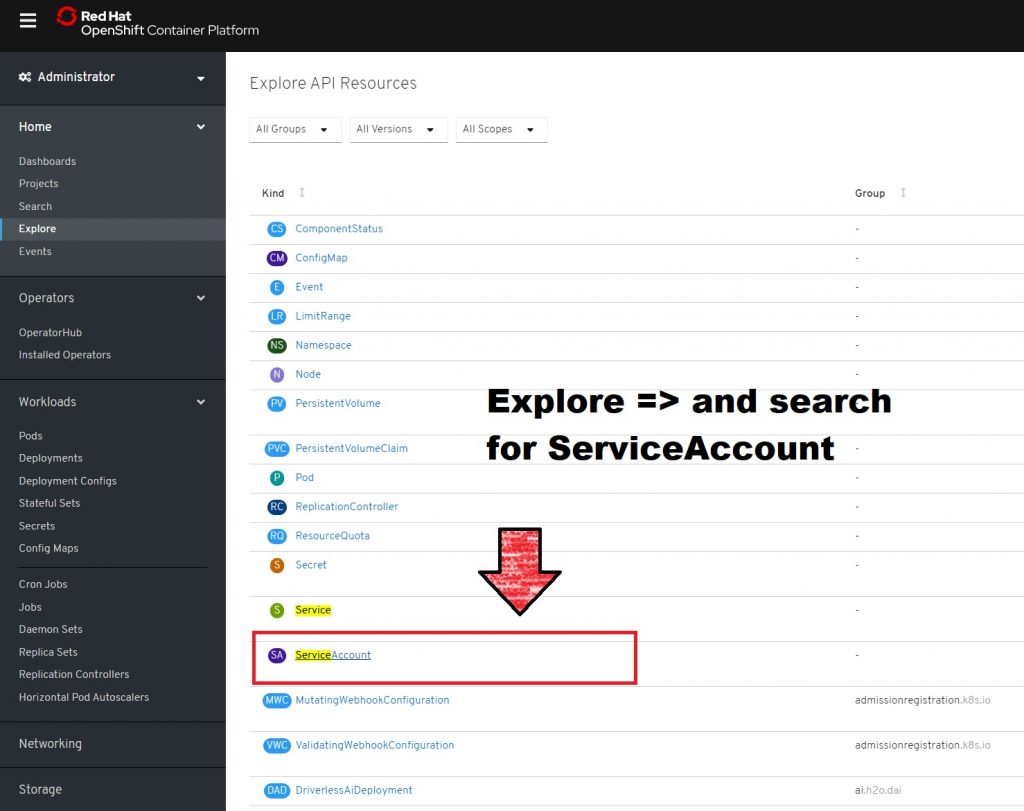The height and width of the screenshot is (811, 1024).
Task: Click the Red Hat OpenShift logo
Action: [157, 22]
